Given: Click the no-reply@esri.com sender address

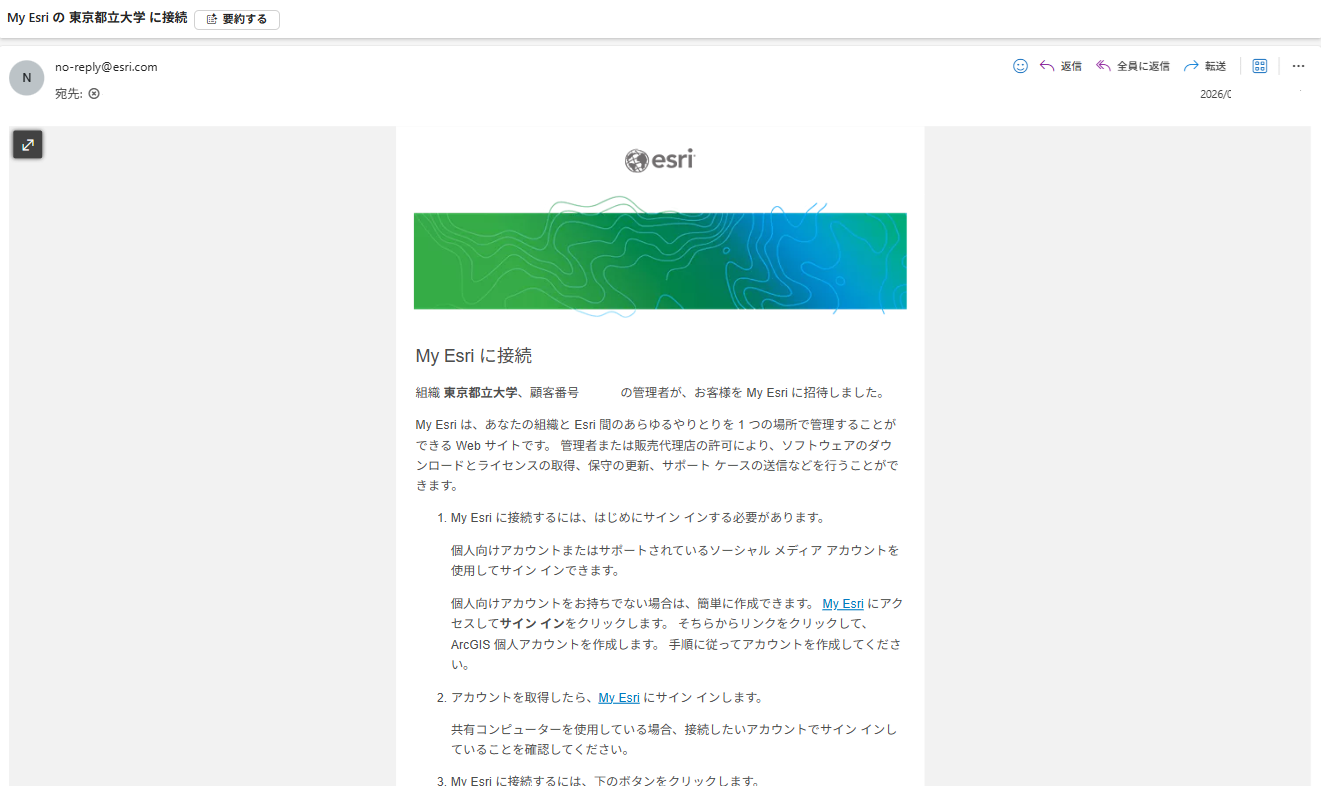Looking at the screenshot, I should coord(106,67).
